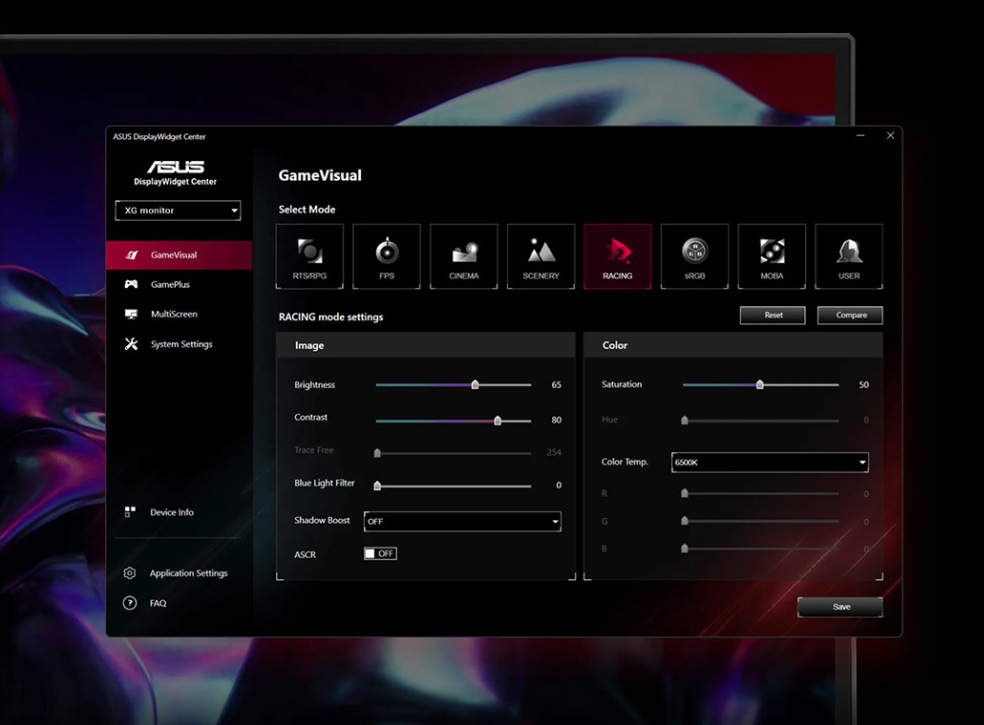The width and height of the screenshot is (984, 725).
Task: Click the MultiScreen monitor icon
Action: 131,314
